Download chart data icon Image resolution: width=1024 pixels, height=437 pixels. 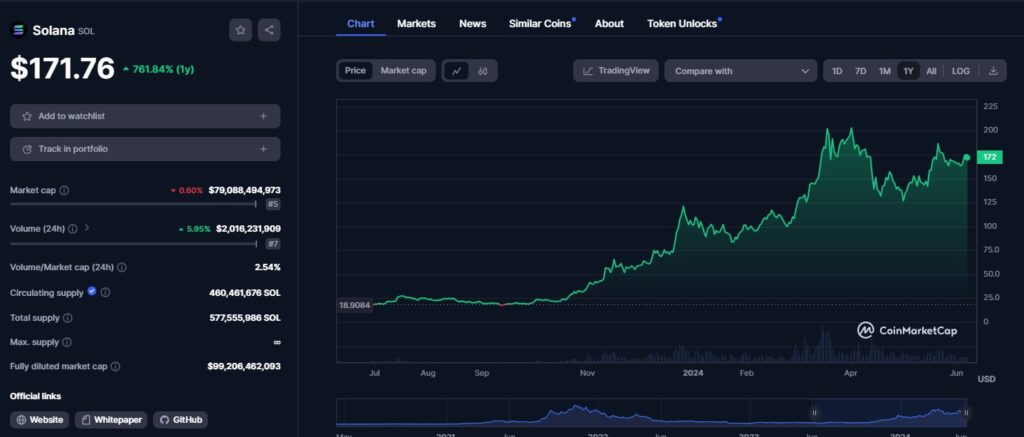(993, 71)
